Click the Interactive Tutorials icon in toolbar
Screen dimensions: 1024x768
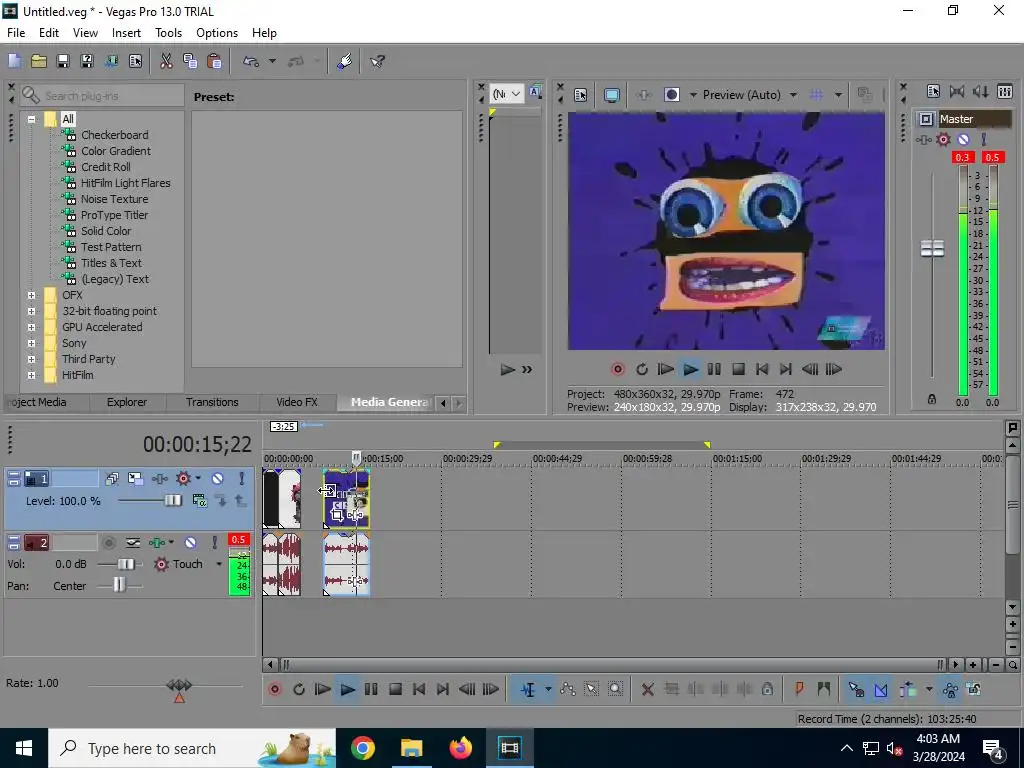(x=344, y=61)
